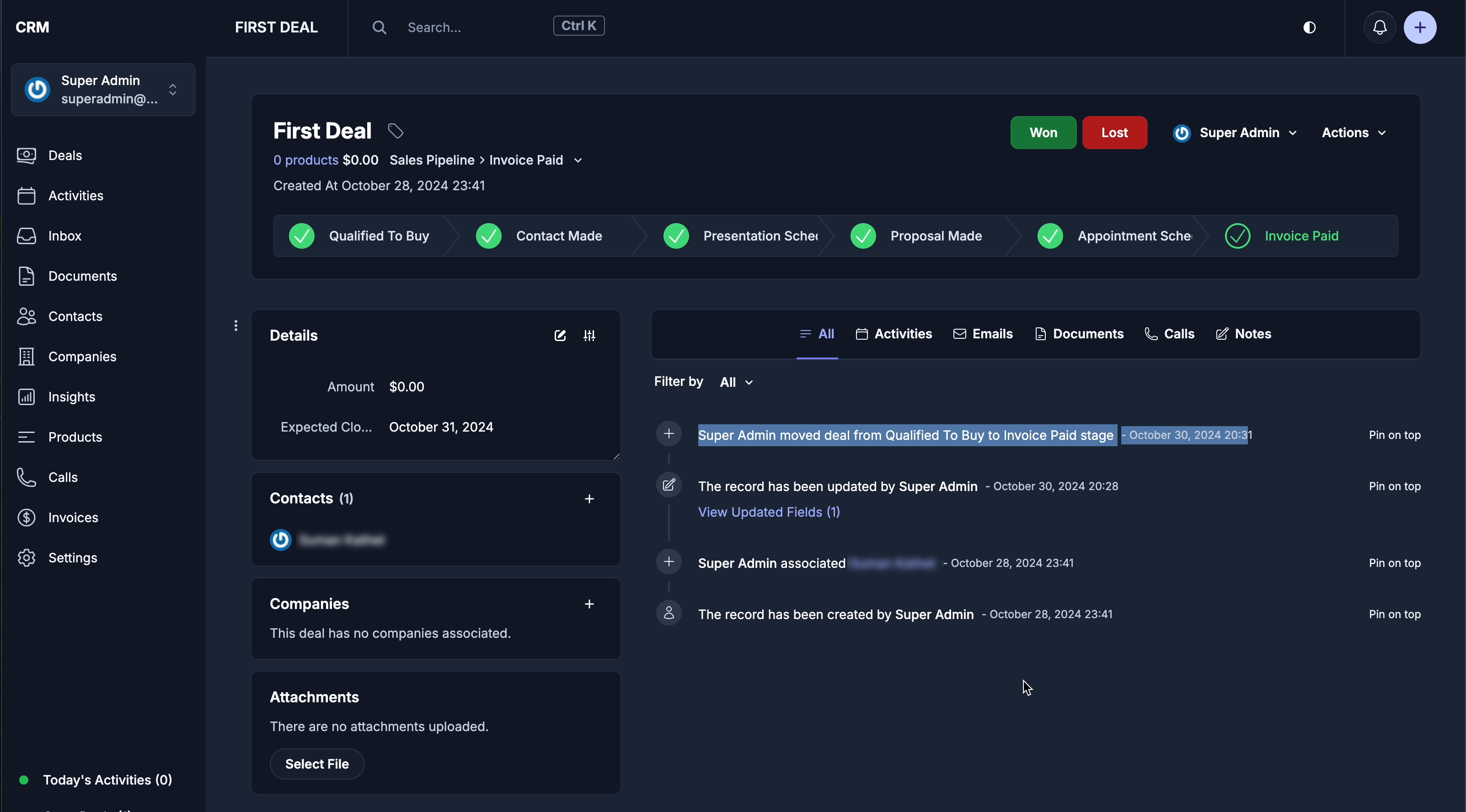The height and width of the screenshot is (812, 1466).
Task: Pin associated contact entry on top
Action: point(1394,563)
